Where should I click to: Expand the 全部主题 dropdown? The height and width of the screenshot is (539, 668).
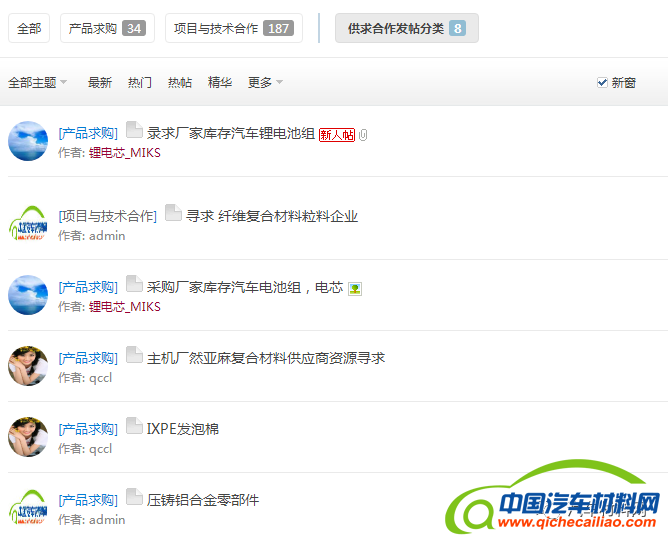click(38, 83)
